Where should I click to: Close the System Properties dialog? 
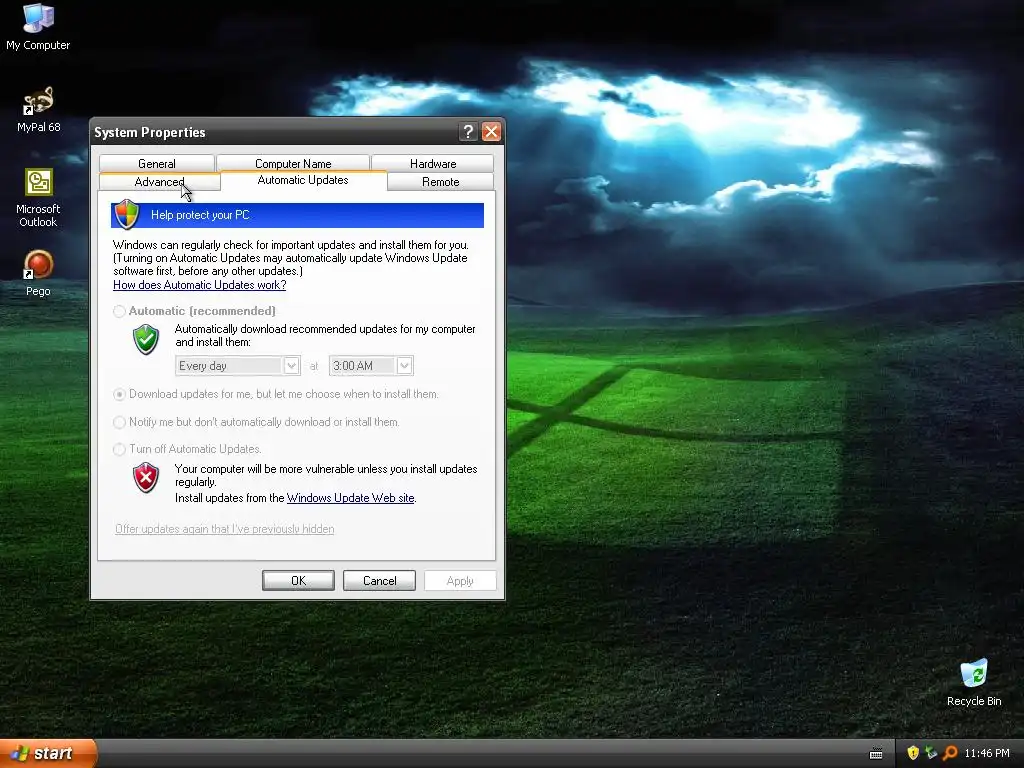[x=491, y=132]
